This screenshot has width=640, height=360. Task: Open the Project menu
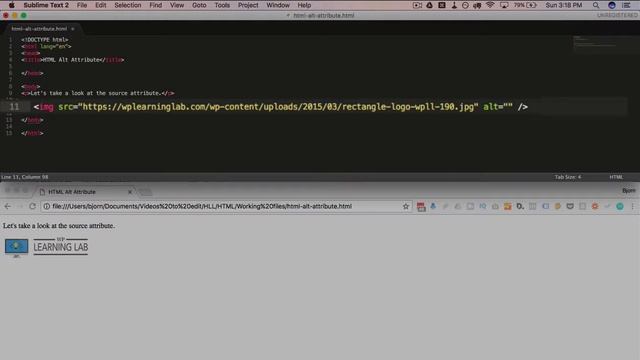pos(248,5)
